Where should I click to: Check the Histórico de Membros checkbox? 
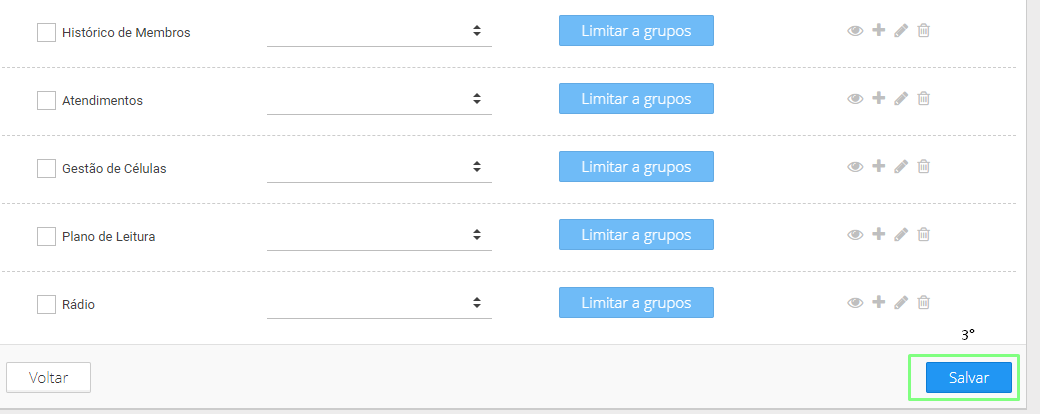coord(46,33)
